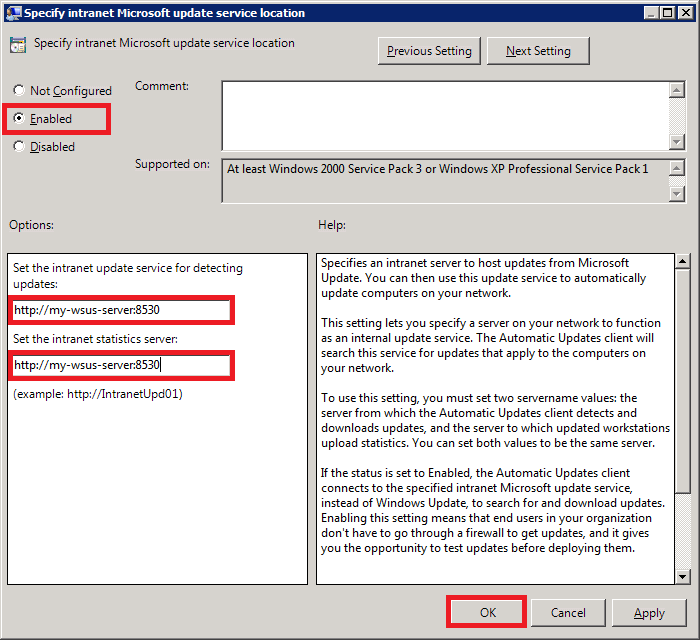
Task: Click the 'Supported on:' label
Action: (x=172, y=164)
